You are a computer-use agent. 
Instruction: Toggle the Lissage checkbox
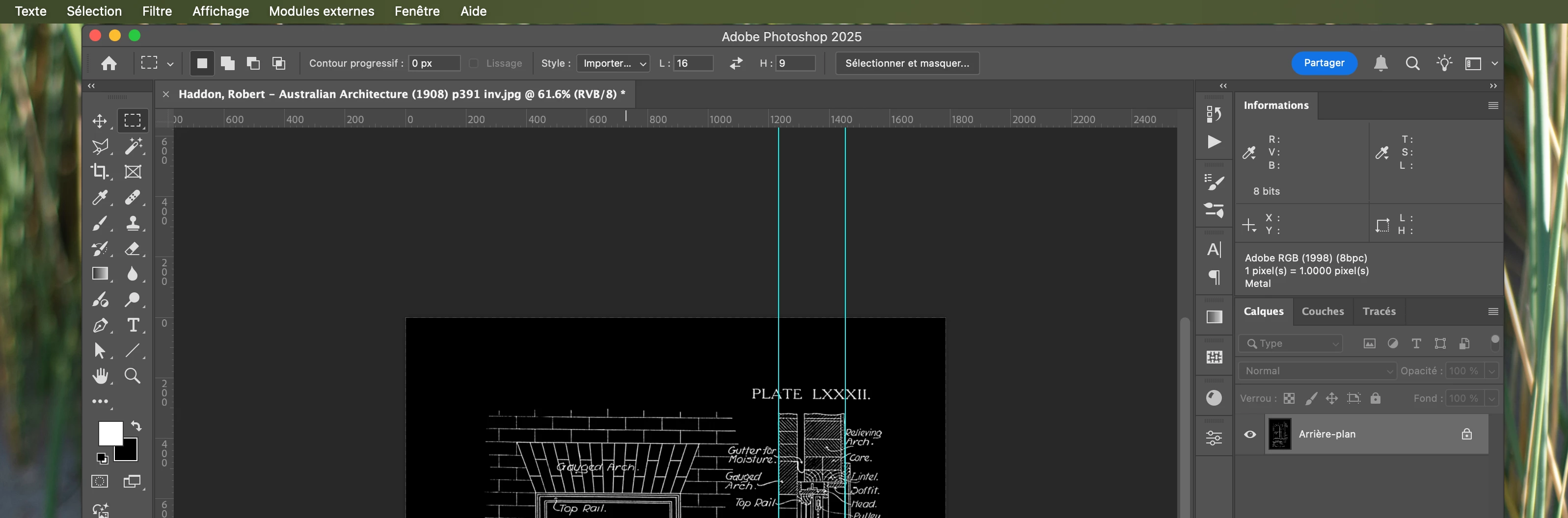coord(474,63)
